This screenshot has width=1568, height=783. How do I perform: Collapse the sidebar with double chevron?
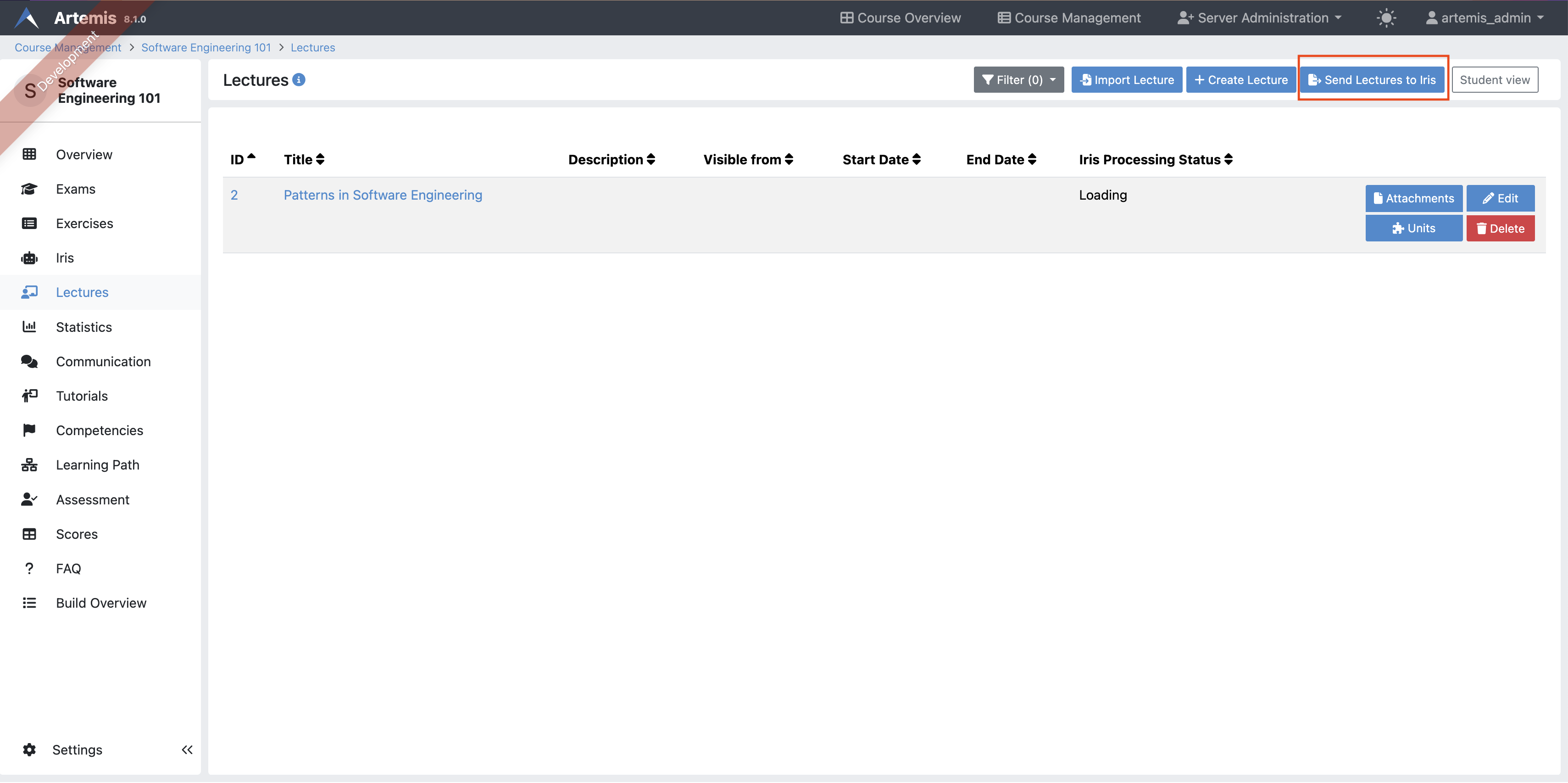[x=187, y=750]
